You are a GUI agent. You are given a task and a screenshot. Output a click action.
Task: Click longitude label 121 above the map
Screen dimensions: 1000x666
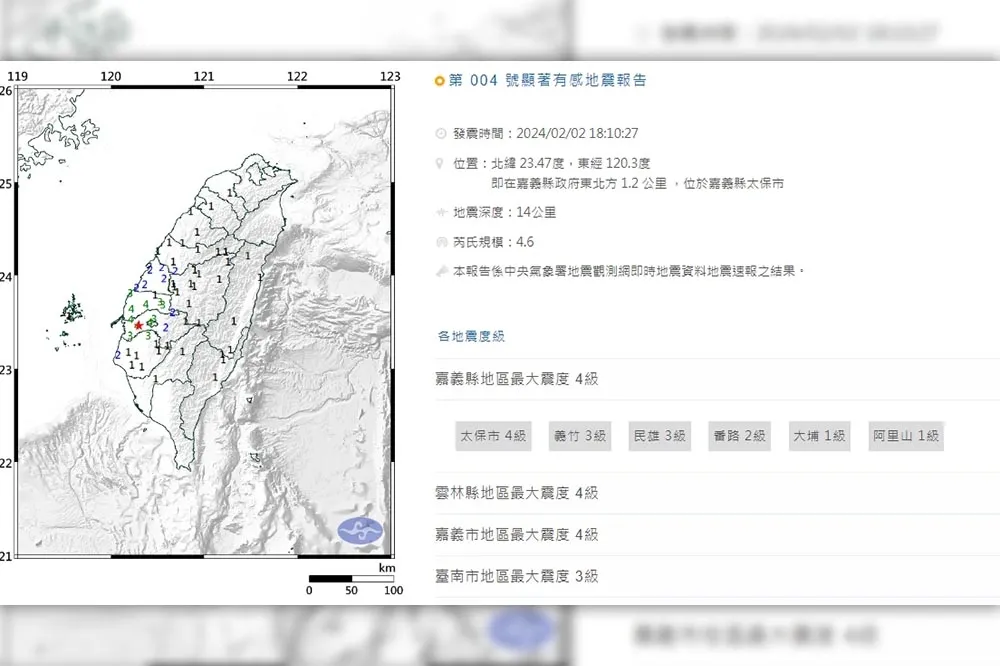(204, 77)
